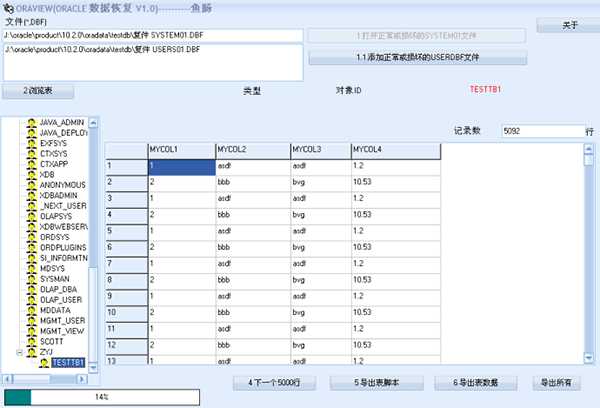Click the CTXAPP user icon
This screenshot has width=600, height=408.
click(x=32, y=164)
